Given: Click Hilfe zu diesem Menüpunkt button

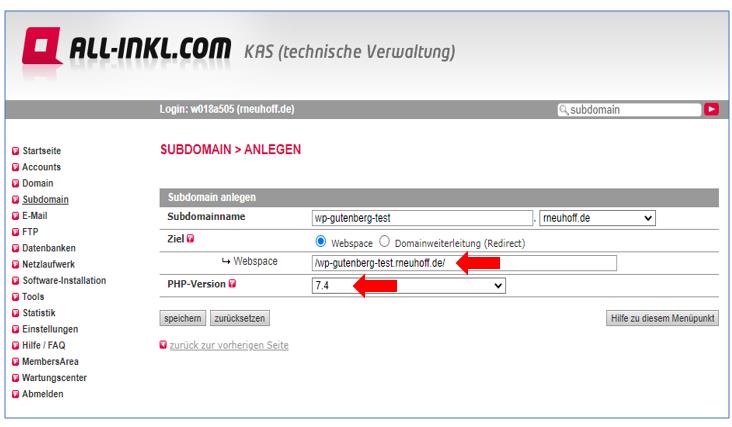Looking at the screenshot, I should (x=662, y=318).
